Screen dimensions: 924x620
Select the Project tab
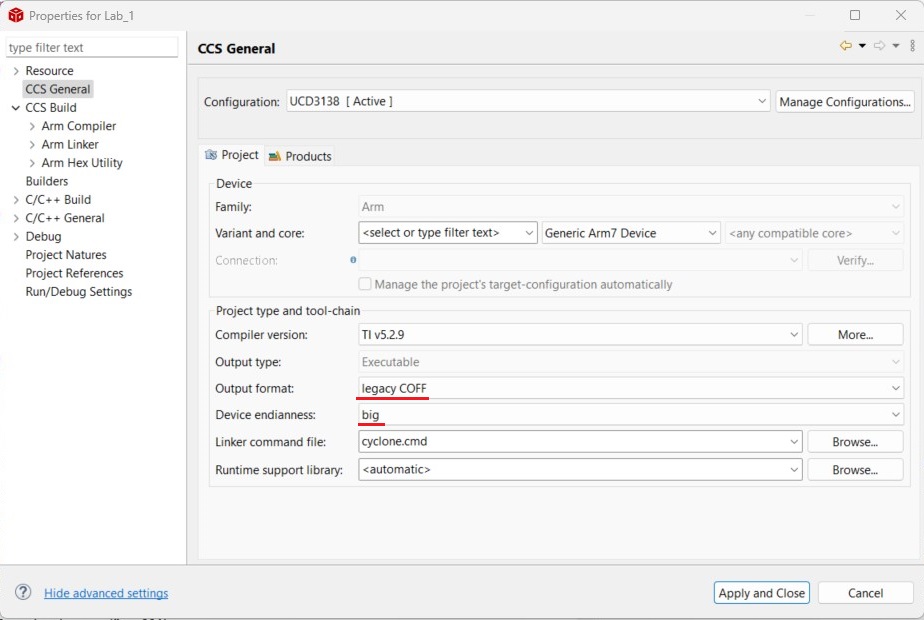pyautogui.click(x=231, y=155)
